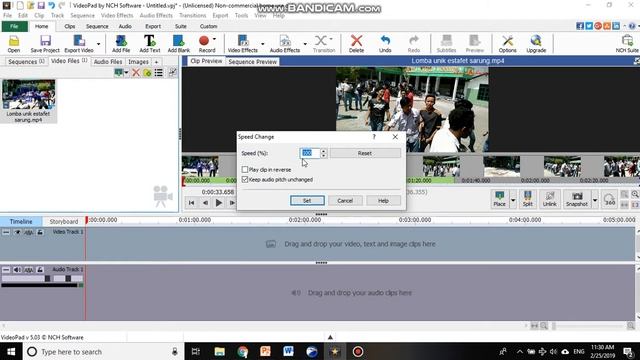Screen dimensions: 640x360
Task: Click the Unlink button
Action: coord(549,199)
